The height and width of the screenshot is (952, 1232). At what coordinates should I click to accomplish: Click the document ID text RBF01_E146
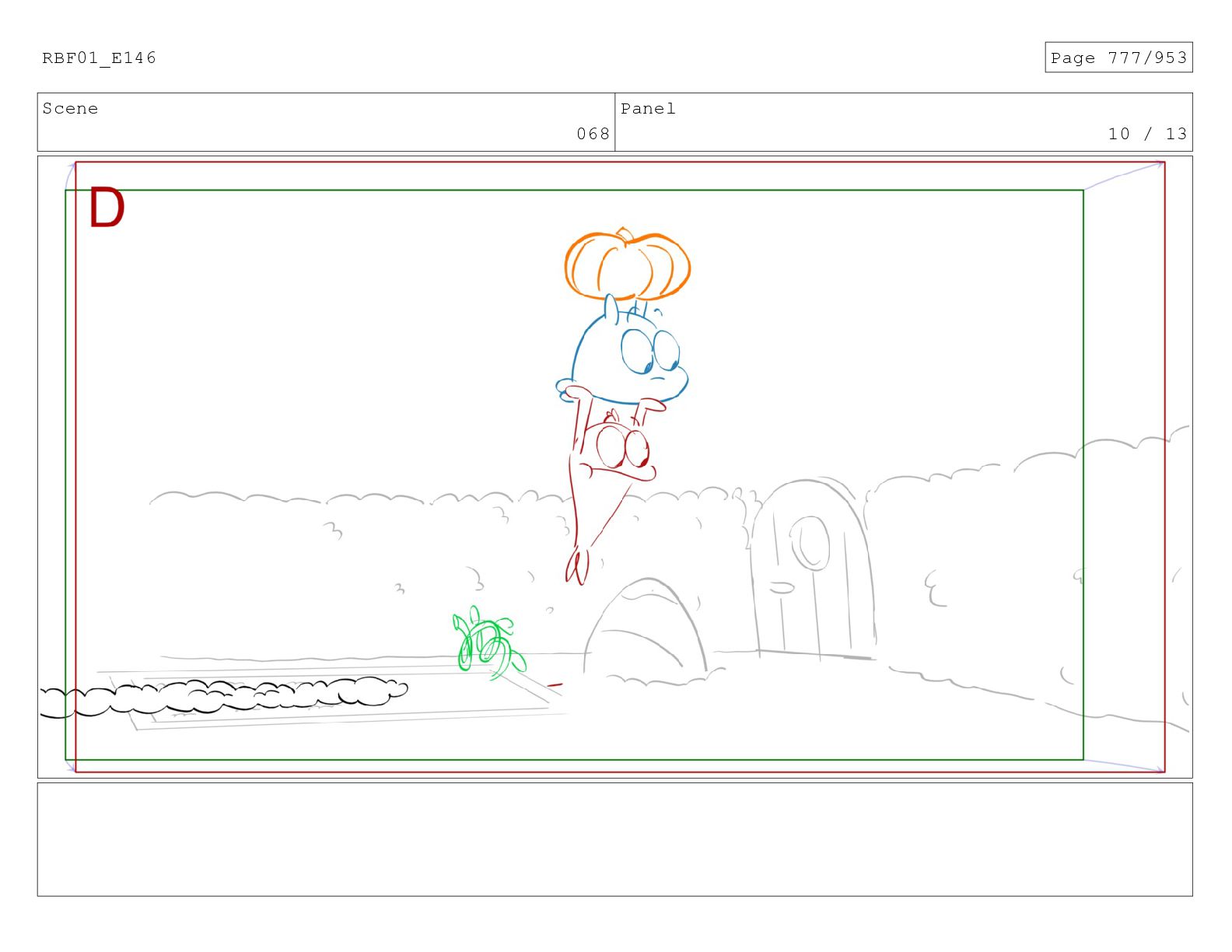[99, 58]
